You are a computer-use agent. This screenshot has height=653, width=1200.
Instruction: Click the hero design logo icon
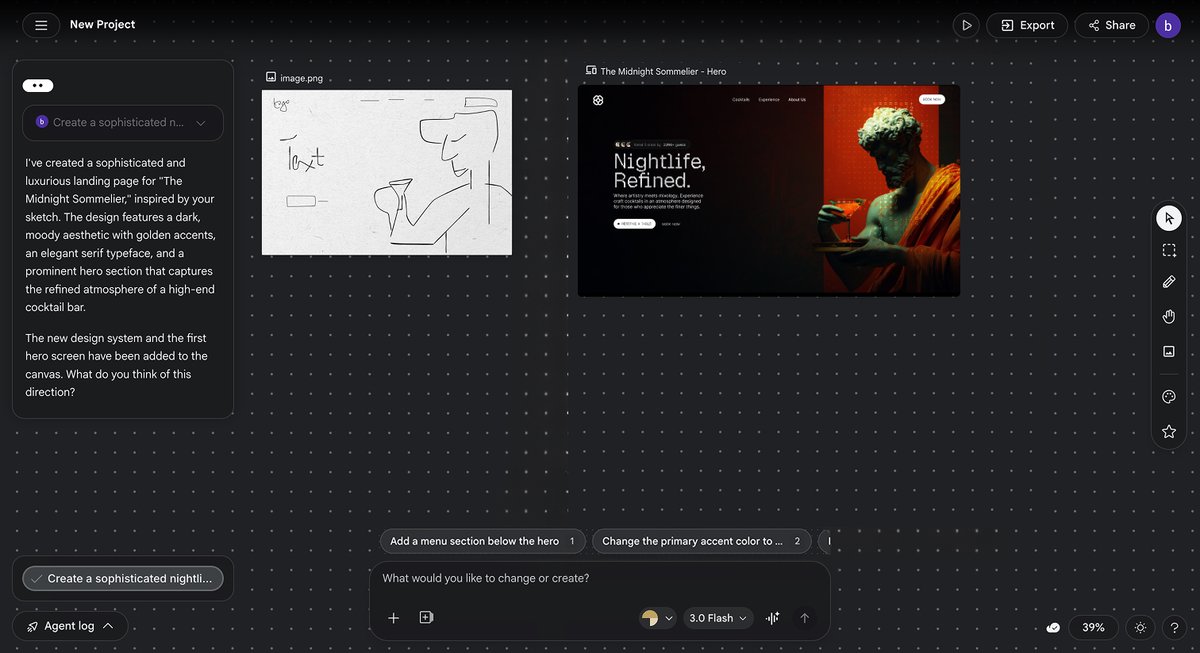click(x=598, y=100)
